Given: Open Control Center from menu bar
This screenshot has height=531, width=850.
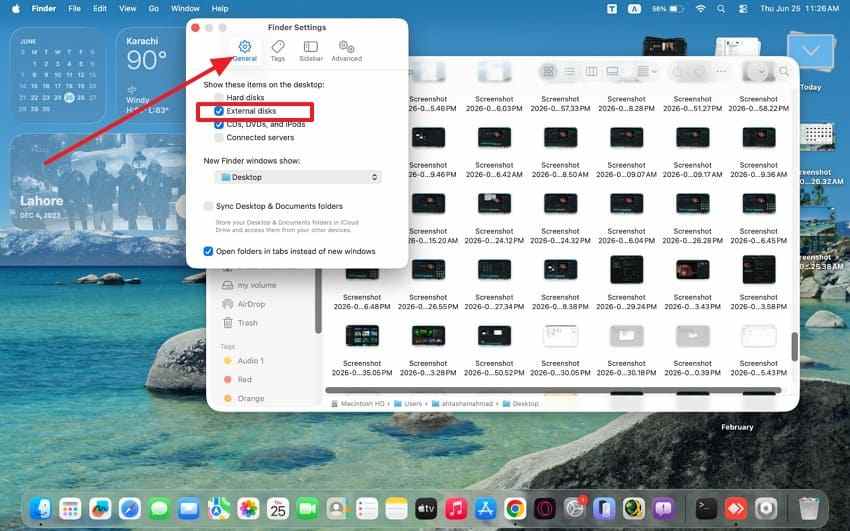Looking at the screenshot, I should pos(743,9).
